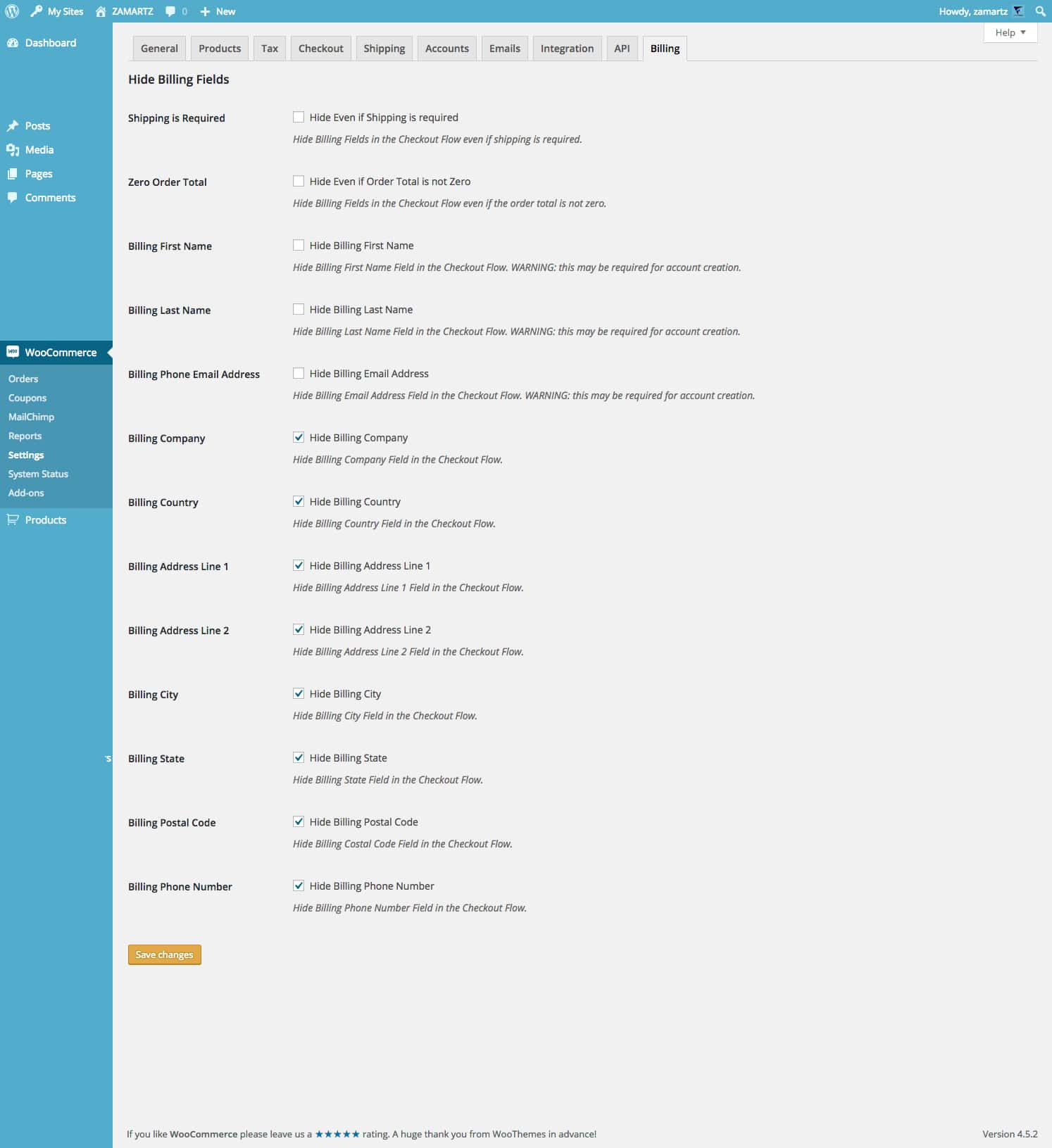Open the Dashboard menu item
This screenshot has width=1052, height=1148.
point(56,43)
